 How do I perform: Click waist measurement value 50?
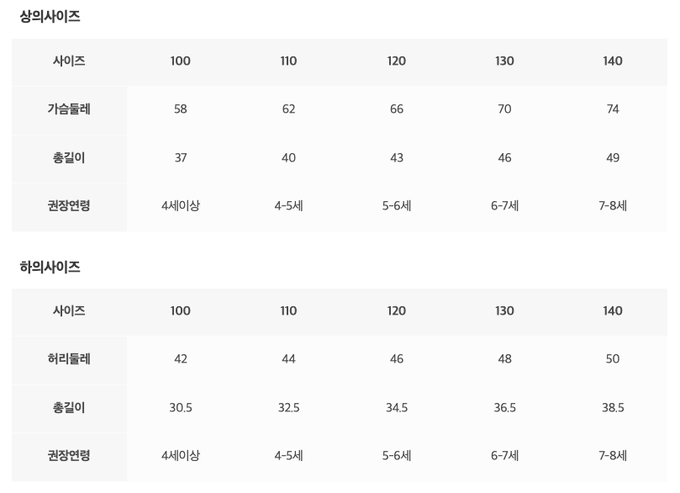point(613,359)
